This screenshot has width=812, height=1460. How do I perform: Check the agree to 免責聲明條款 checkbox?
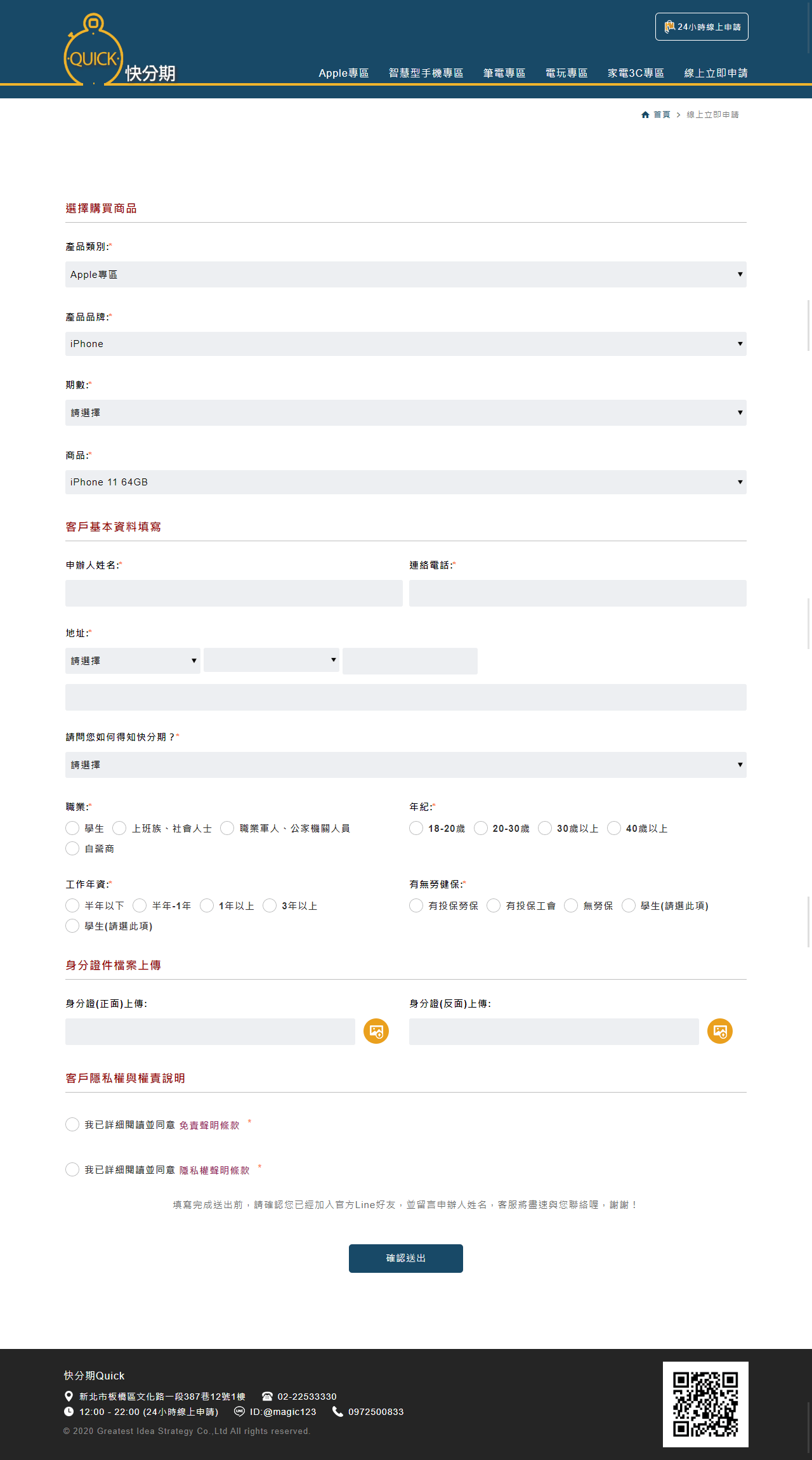[x=72, y=1124]
